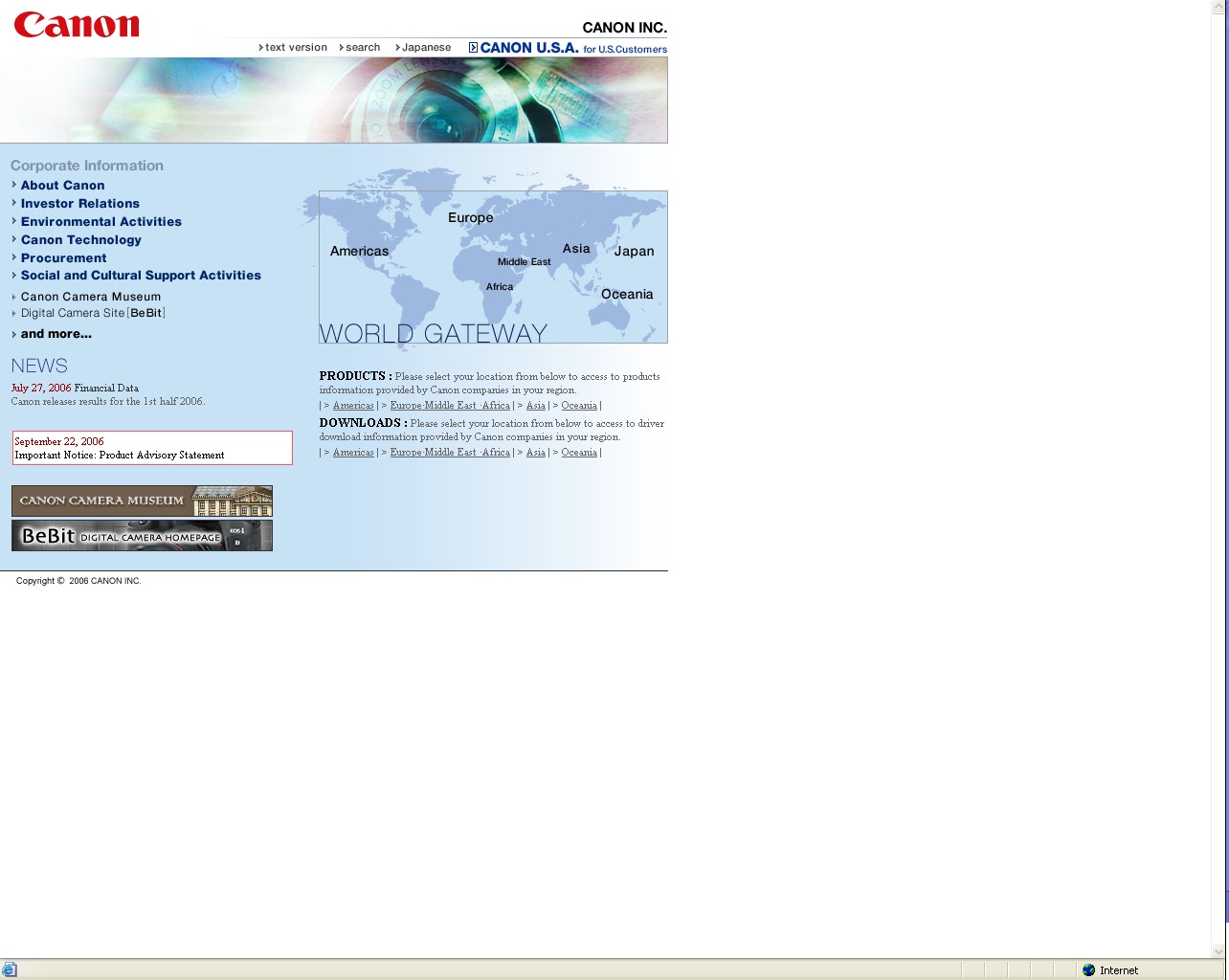The width and height of the screenshot is (1229, 980).
Task: Open the July 27 Financial Data news
Action: (x=105, y=389)
